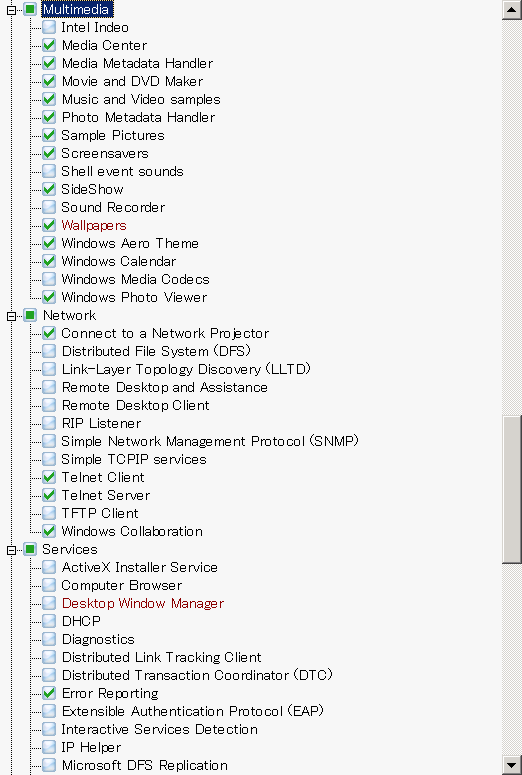Uncheck Windows Aero Theme checkbox
This screenshot has width=522, height=775.
tap(49, 243)
